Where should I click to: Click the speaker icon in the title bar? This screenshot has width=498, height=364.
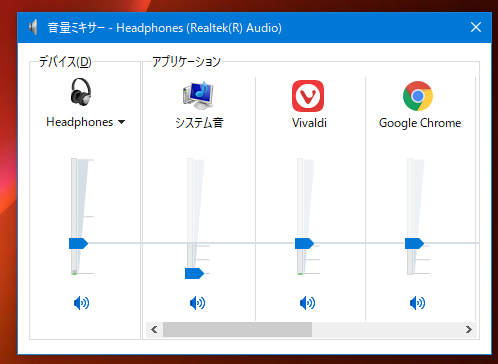pos(33,27)
